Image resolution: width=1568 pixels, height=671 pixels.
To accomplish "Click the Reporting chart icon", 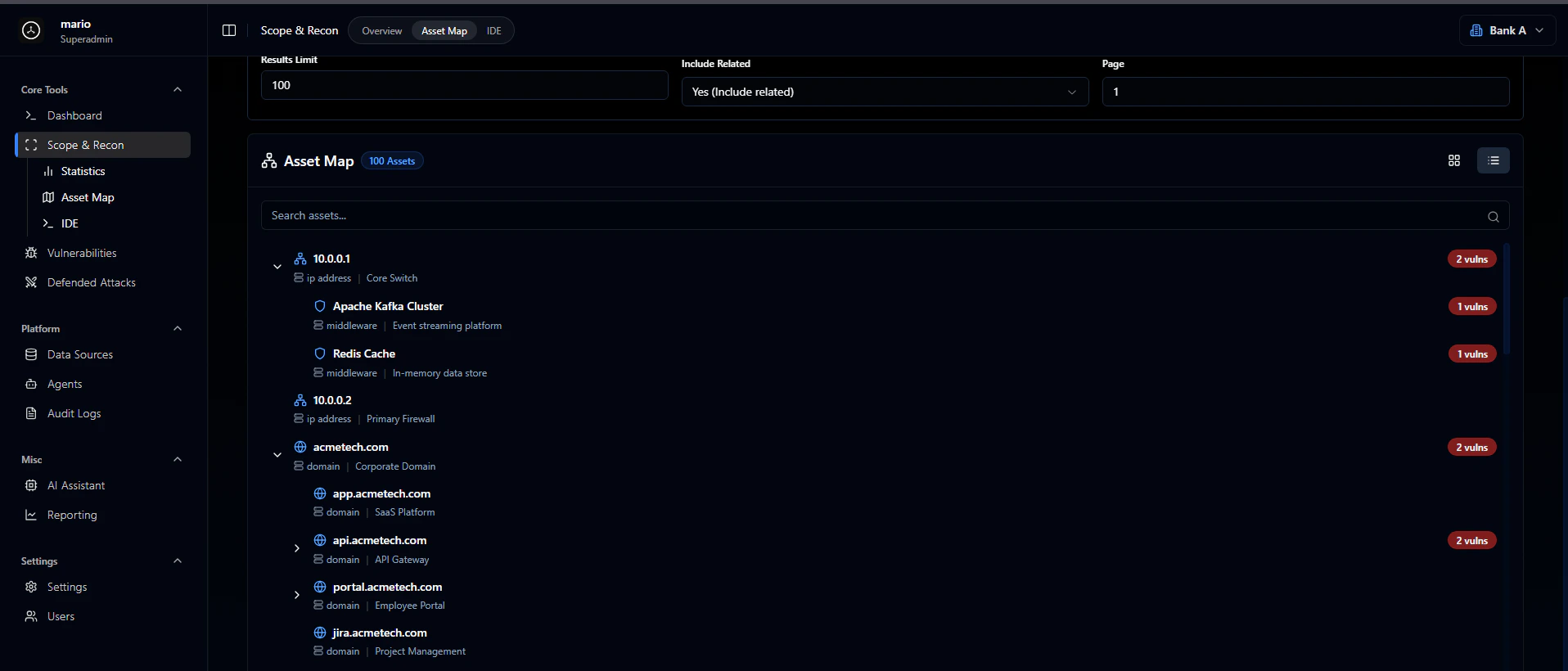I will click(x=31, y=515).
